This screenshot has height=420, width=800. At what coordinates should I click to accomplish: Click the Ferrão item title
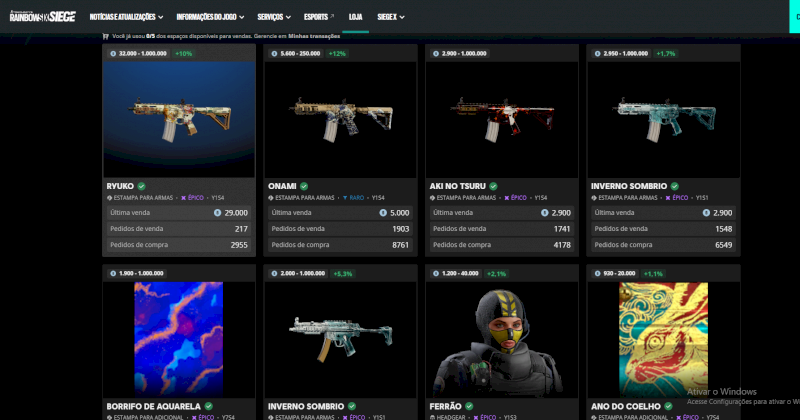[x=445, y=406]
